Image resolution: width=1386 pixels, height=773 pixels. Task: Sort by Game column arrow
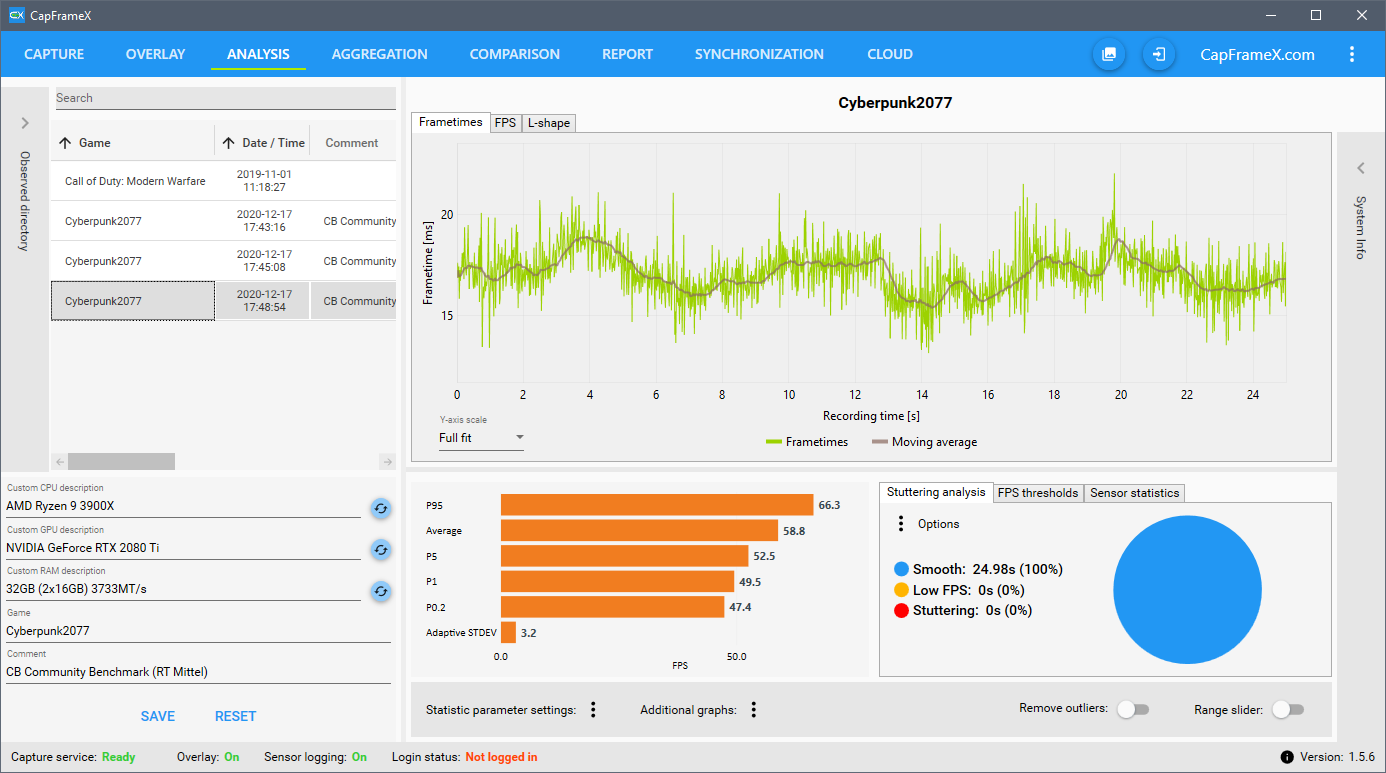point(65,143)
